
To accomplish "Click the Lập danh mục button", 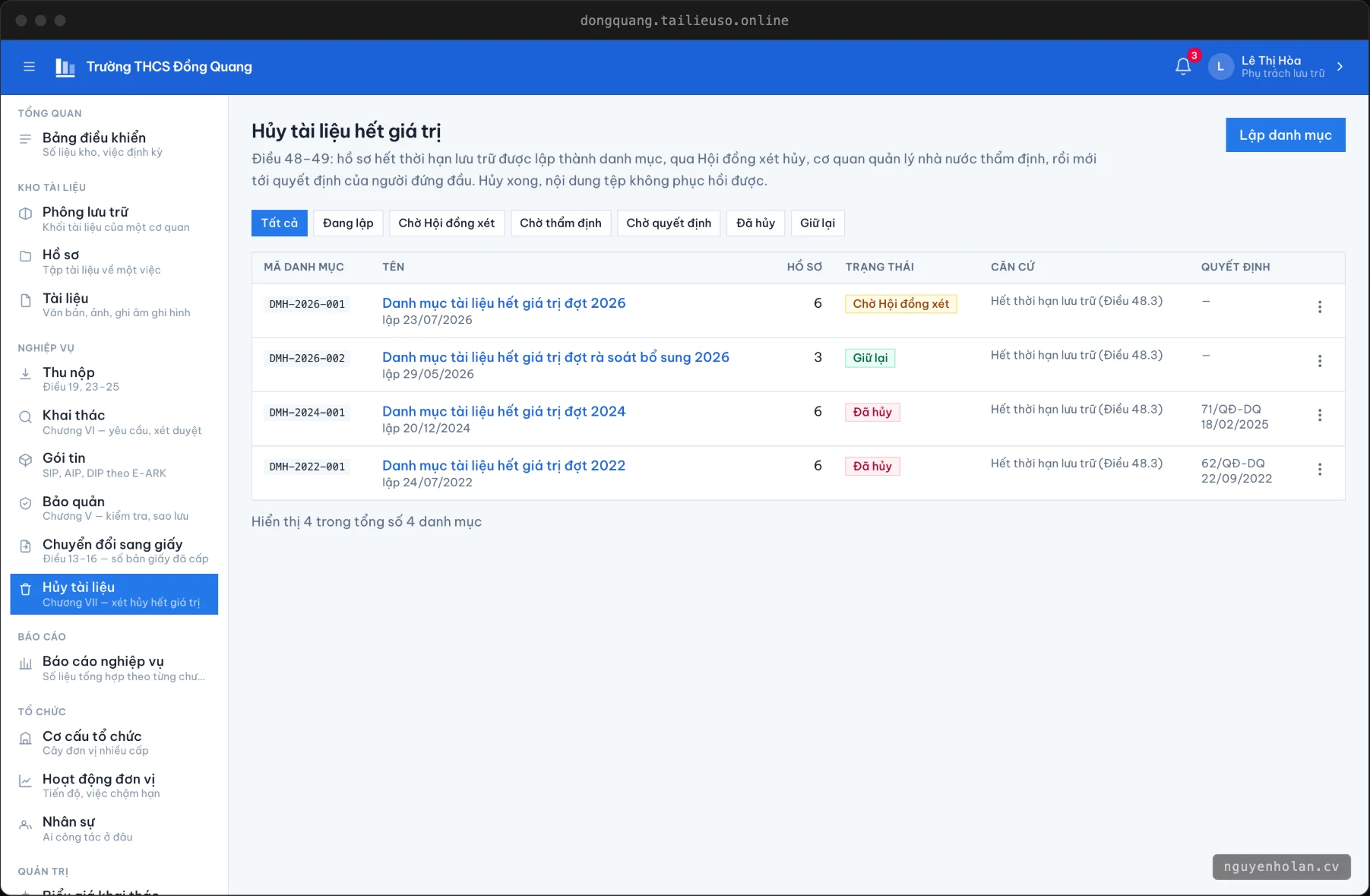I will pyautogui.click(x=1286, y=135).
